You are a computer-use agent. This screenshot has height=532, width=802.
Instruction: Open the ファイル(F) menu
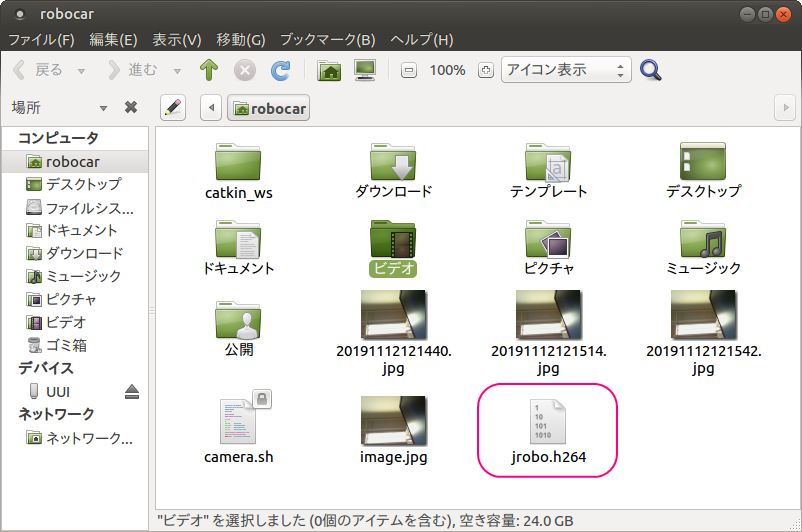click(41, 39)
